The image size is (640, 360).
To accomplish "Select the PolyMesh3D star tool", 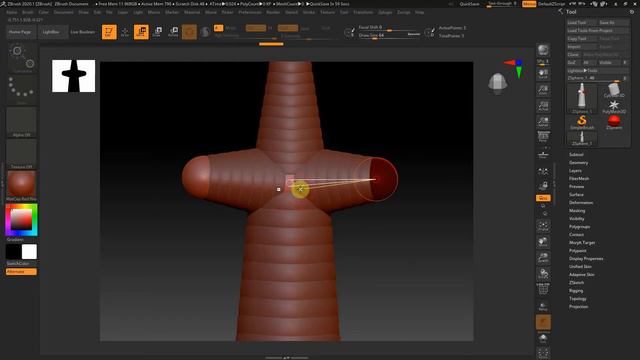I will 614,107.
